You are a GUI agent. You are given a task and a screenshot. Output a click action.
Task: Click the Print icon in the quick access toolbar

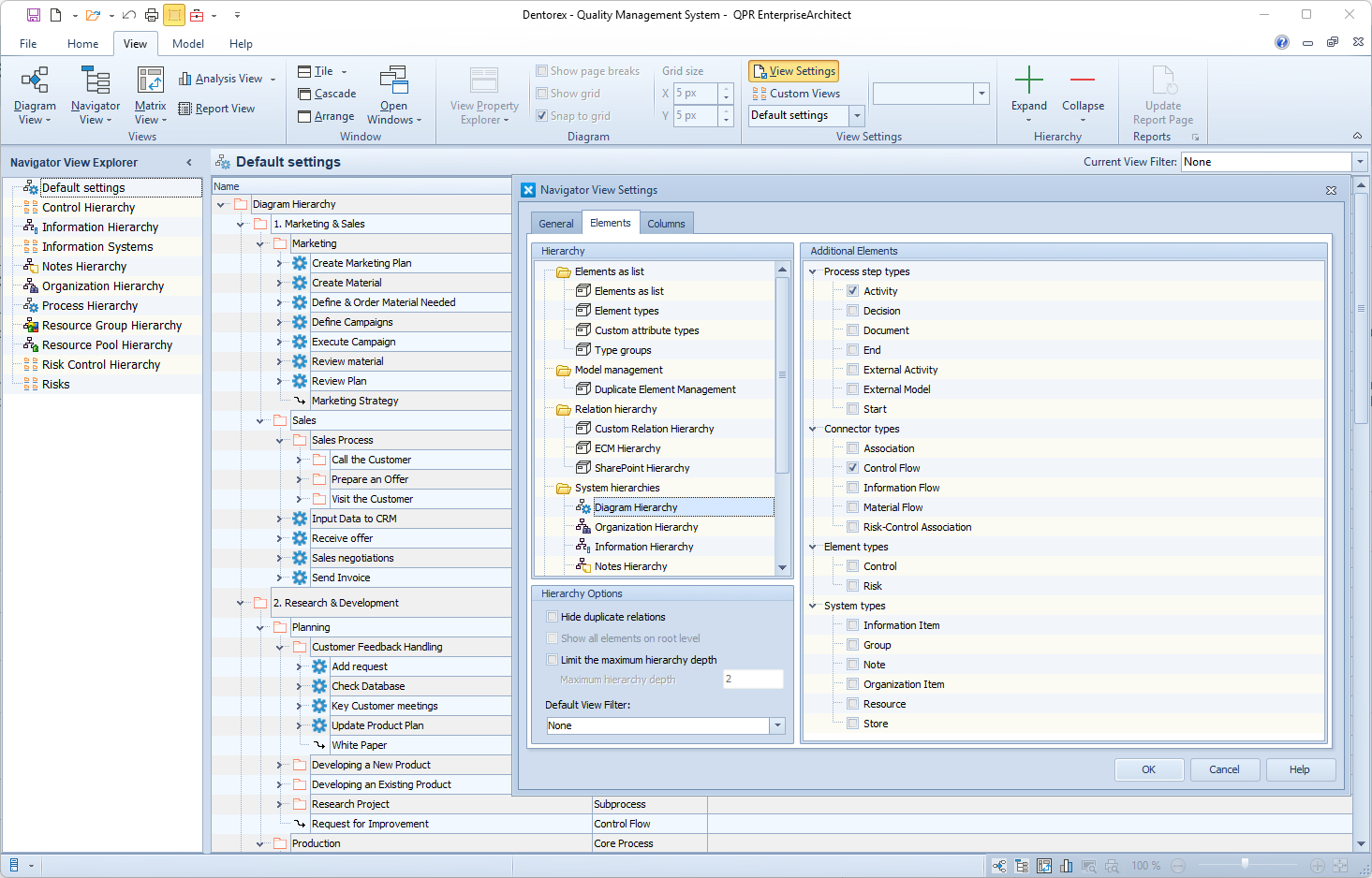tap(150, 14)
